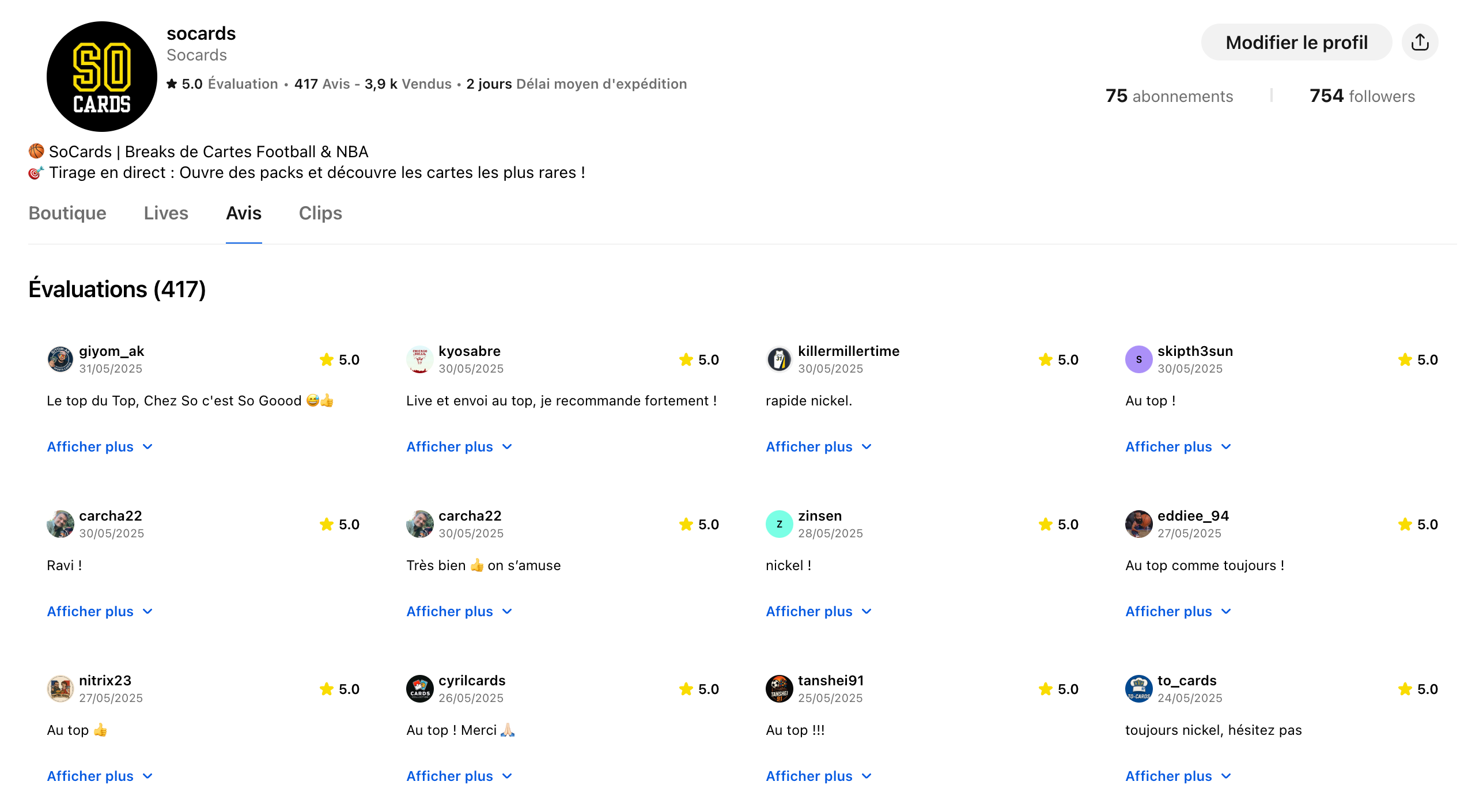Open the 75 abonnements list

tap(1170, 96)
